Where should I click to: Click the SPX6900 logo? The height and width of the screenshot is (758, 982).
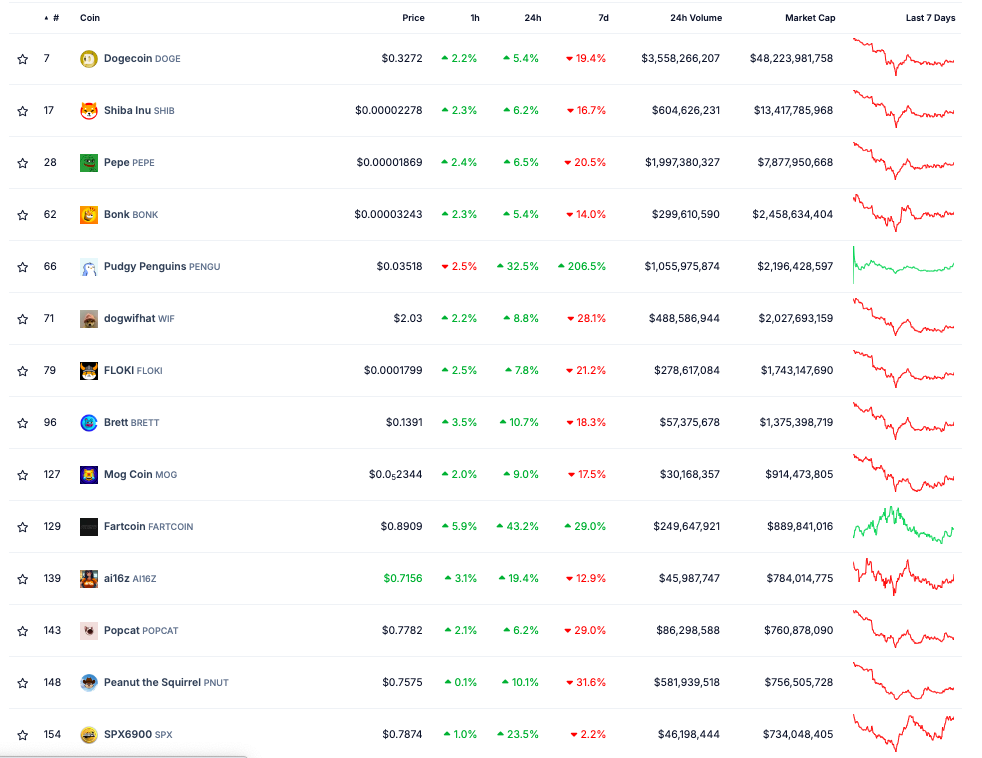[89, 735]
